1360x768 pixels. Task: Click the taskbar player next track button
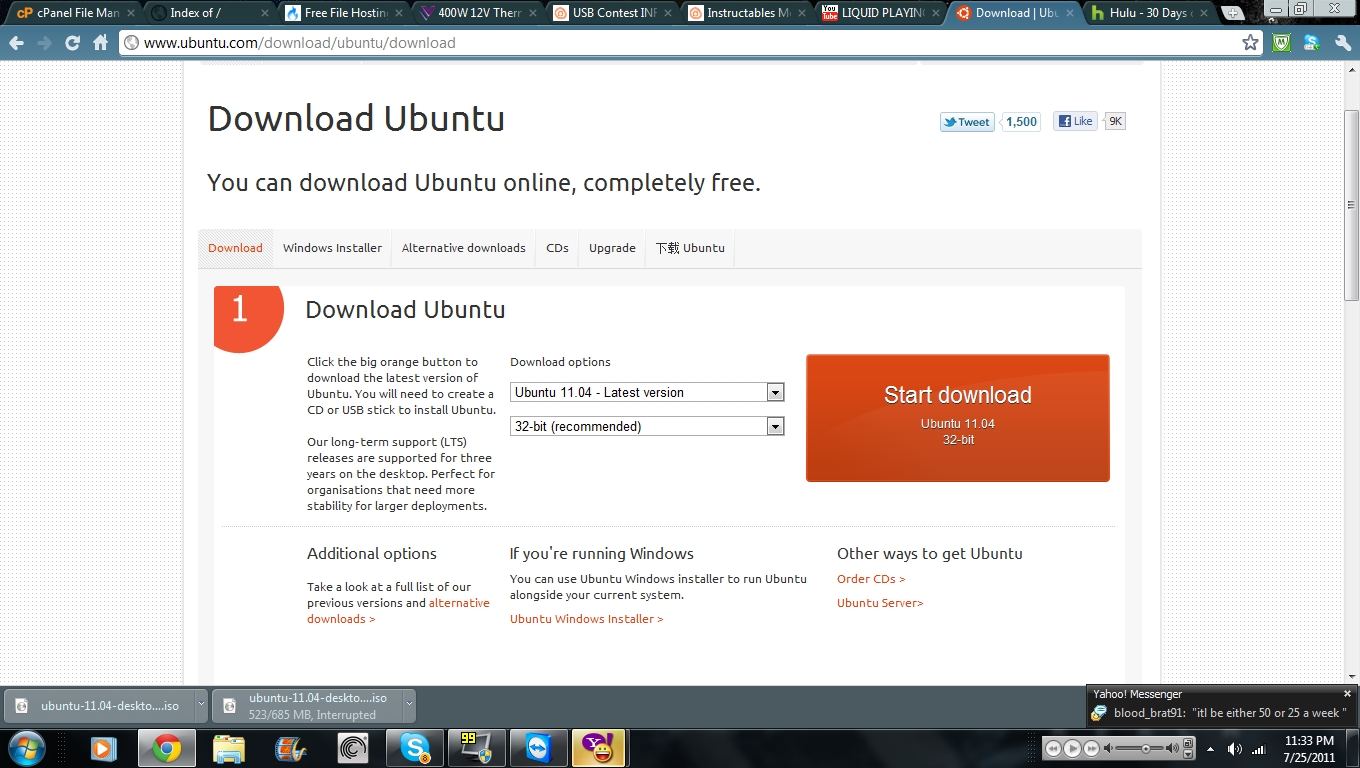[1092, 748]
